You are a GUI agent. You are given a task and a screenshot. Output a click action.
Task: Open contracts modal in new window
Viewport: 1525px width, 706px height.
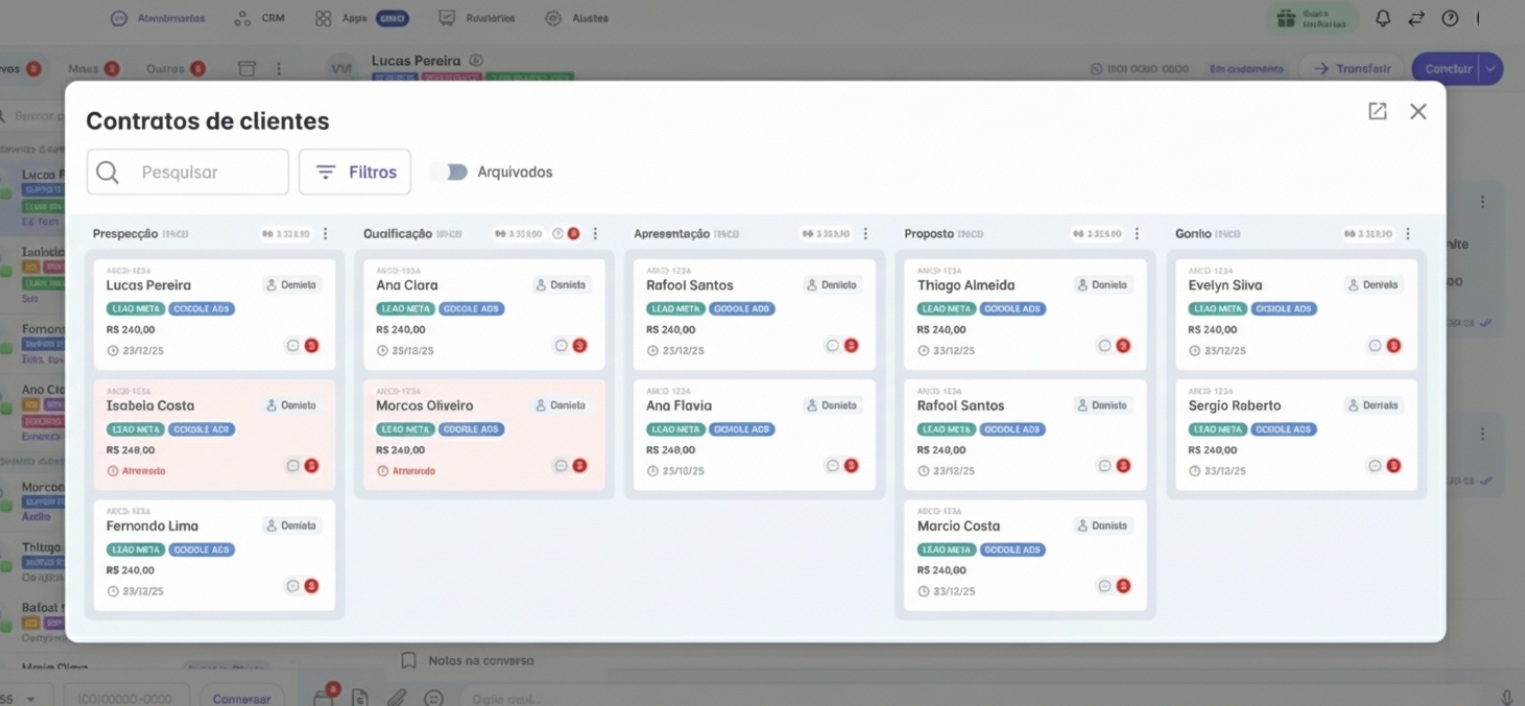[1377, 112]
